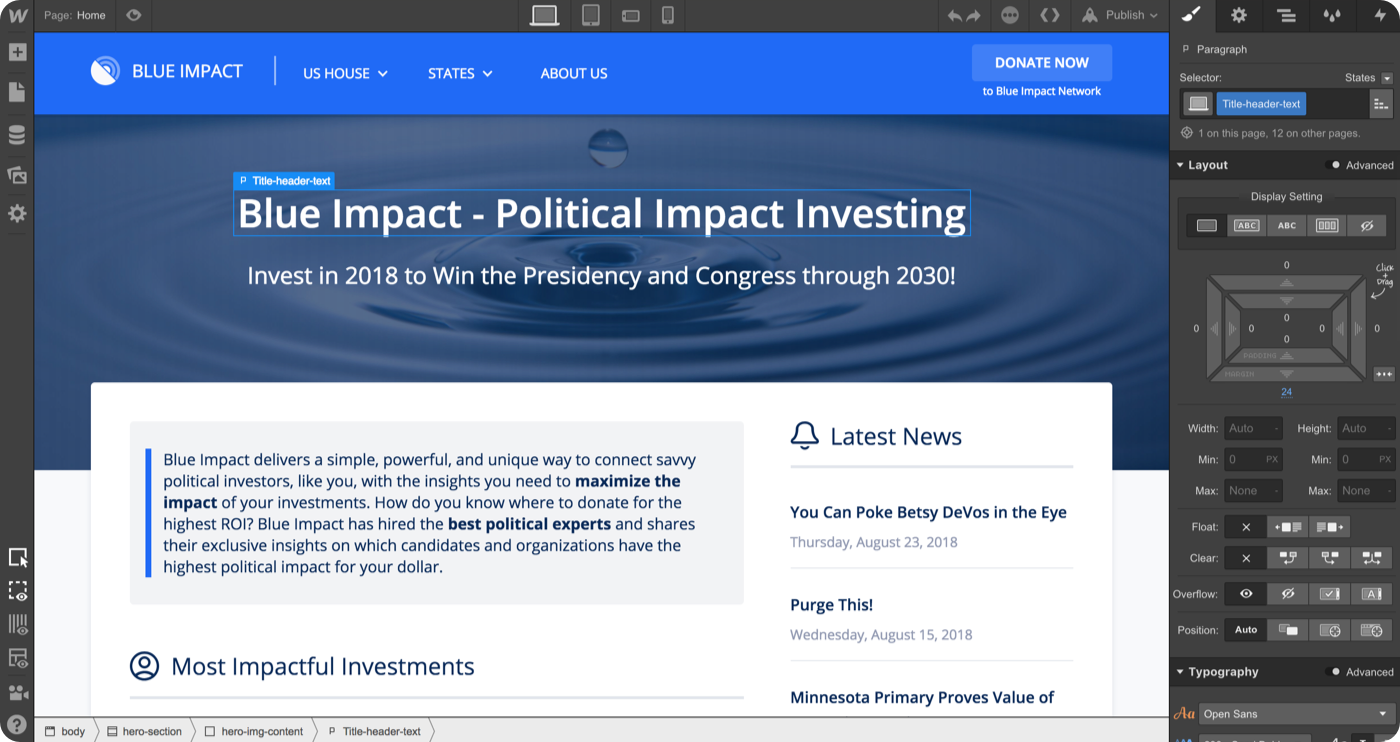
Task: Switch to the Style Manager tab
Action: [x=1332, y=15]
